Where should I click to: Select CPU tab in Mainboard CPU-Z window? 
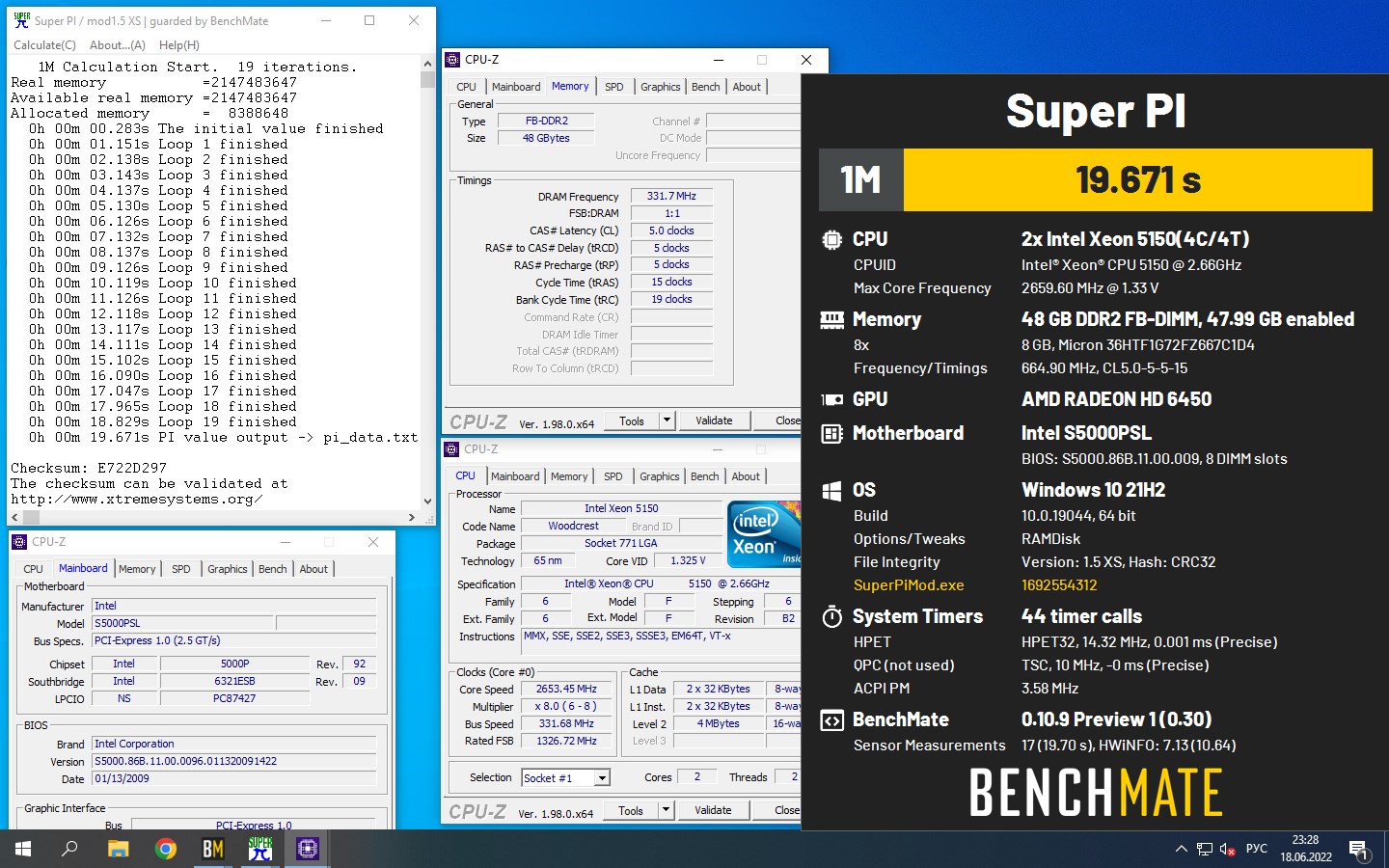click(33, 569)
